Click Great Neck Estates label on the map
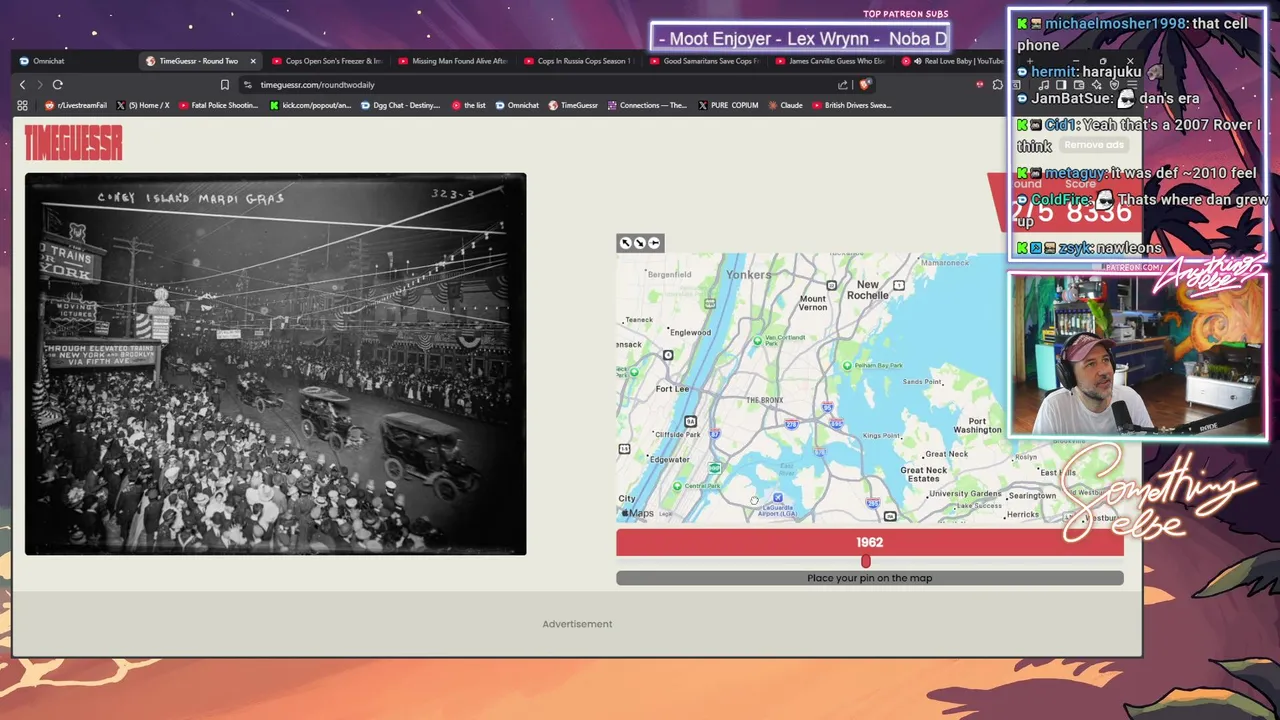Screen dimensions: 1280x720 click(923, 474)
